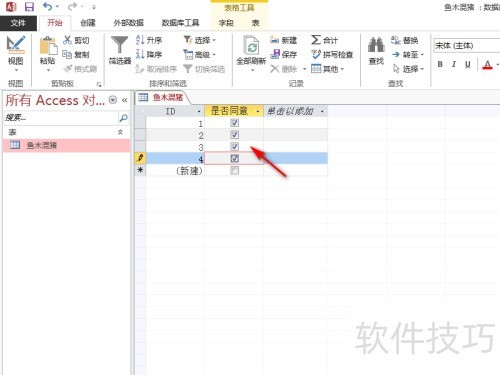Click the Find (查找) binoculars icon
The image size is (500, 375).
tap(376, 45)
